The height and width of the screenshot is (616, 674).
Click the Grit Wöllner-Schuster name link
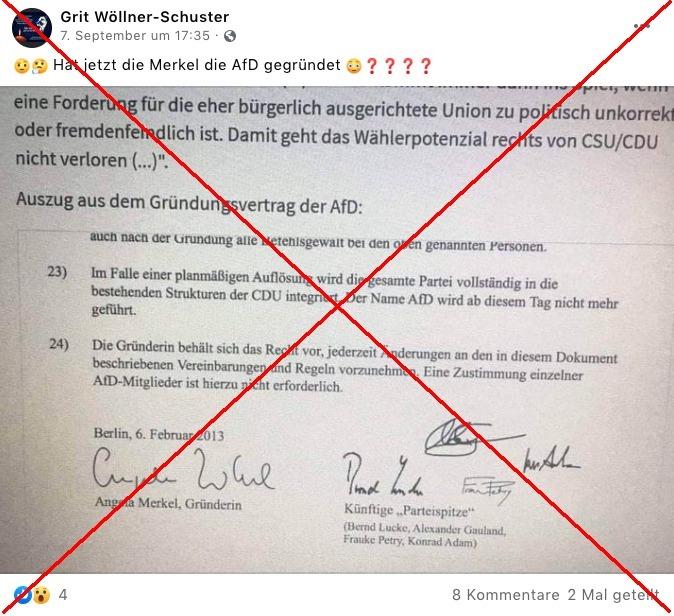(x=144, y=17)
